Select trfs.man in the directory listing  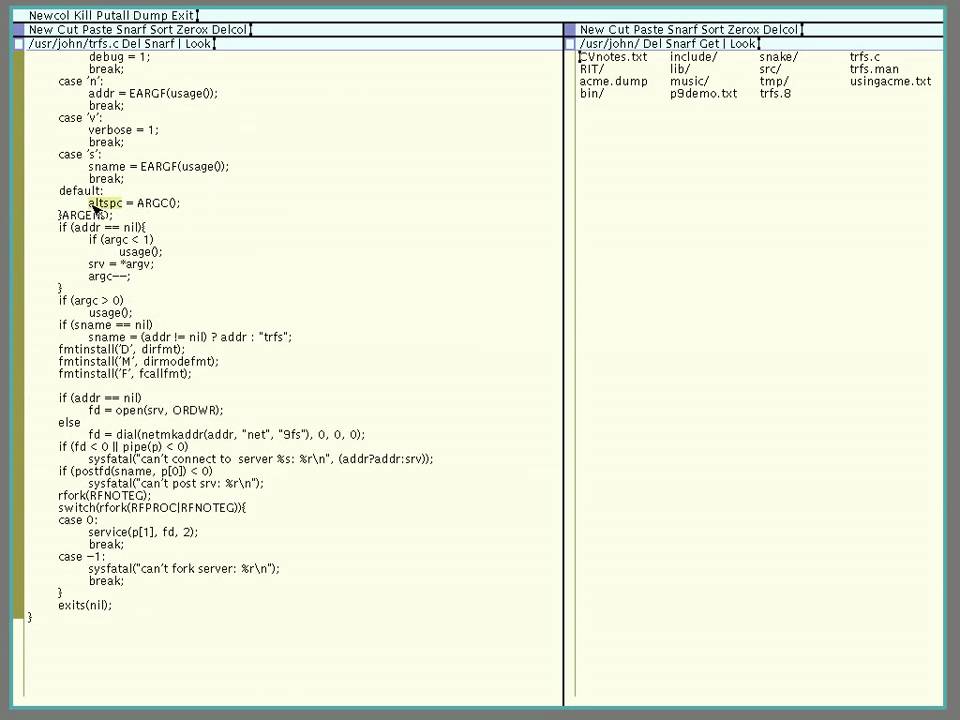coord(874,69)
